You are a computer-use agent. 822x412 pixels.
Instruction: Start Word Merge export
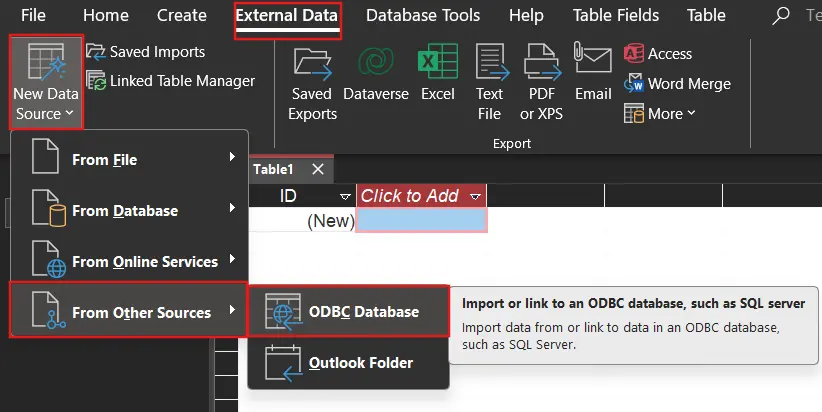click(x=677, y=84)
